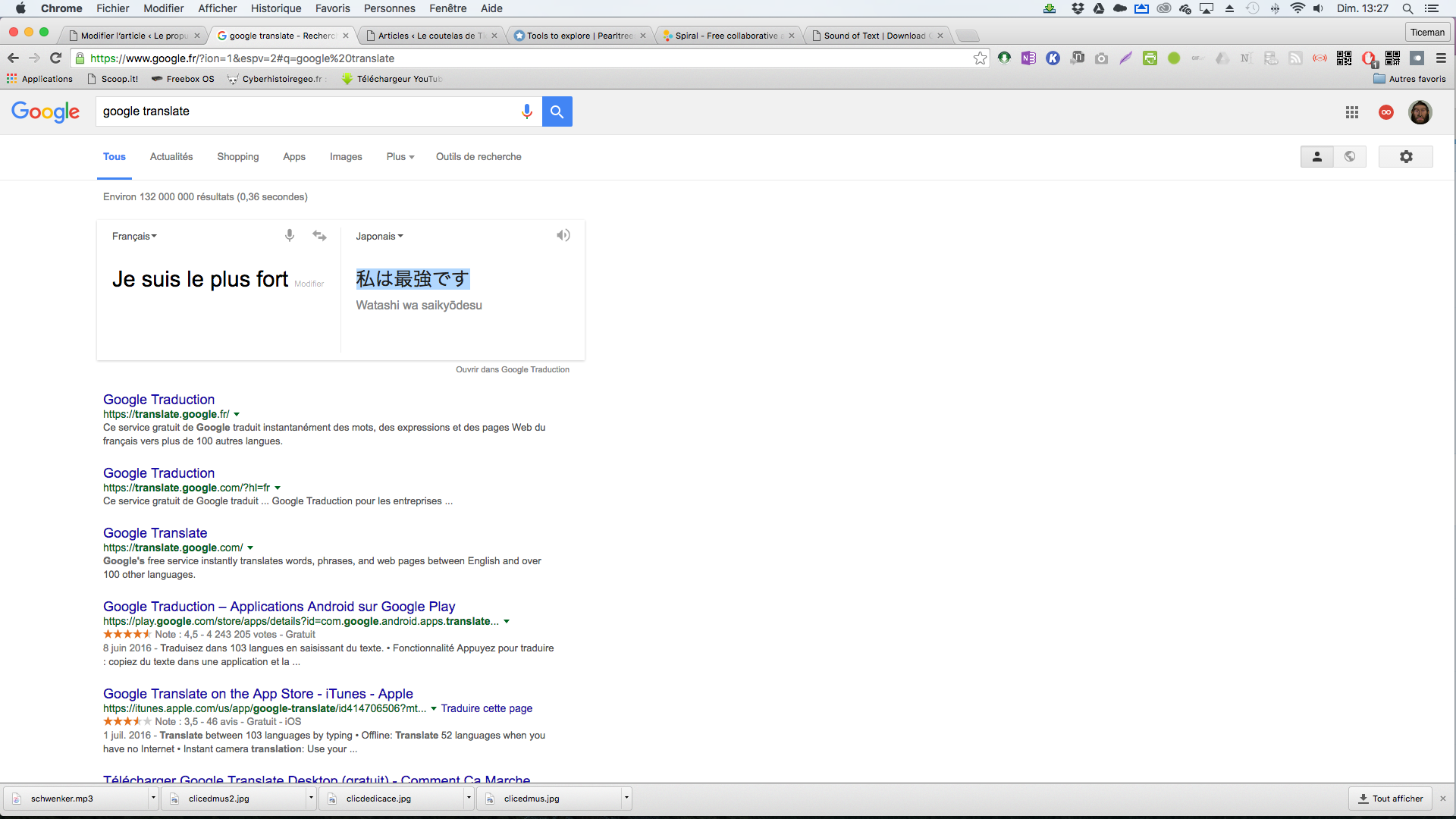
Task: Expand the Plus search category menu
Action: (x=400, y=157)
